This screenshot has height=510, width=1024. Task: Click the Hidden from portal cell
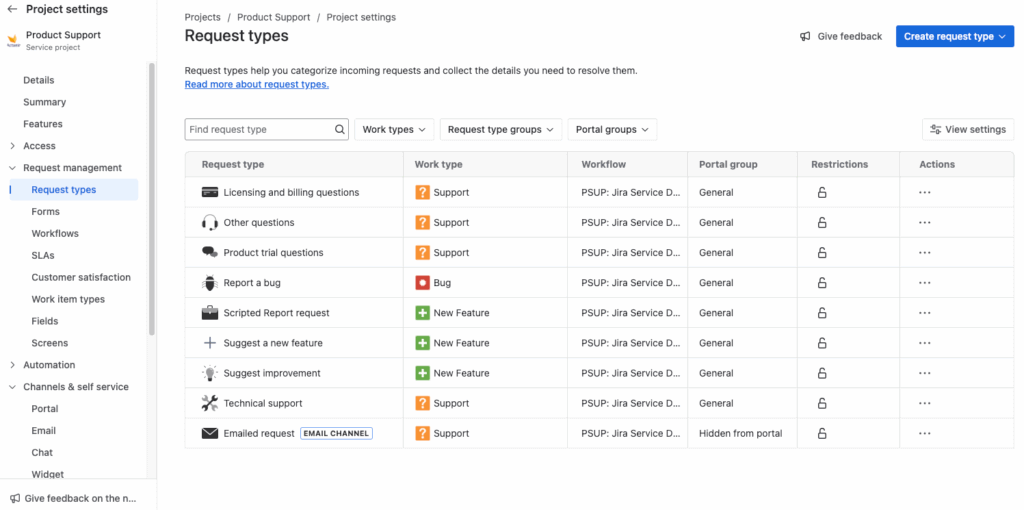pos(741,434)
